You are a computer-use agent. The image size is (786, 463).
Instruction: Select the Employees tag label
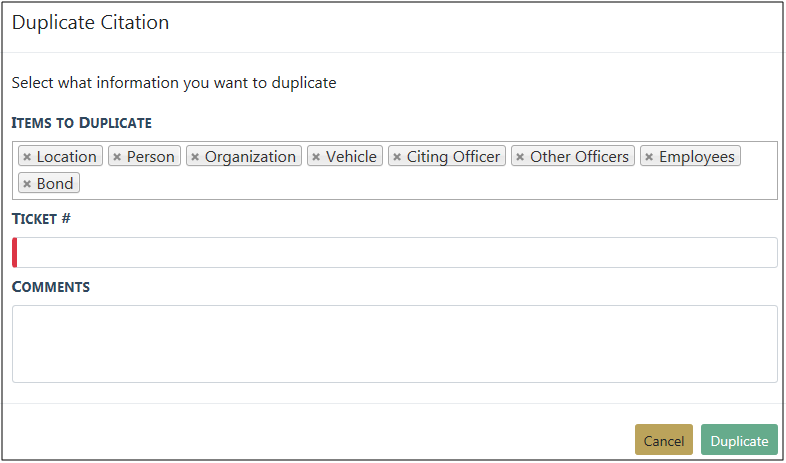697,157
